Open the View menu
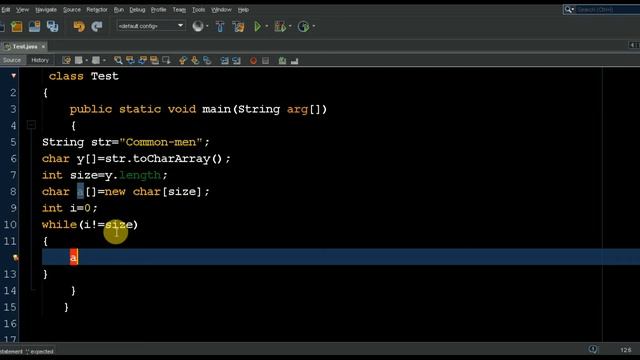Viewport: 640px width, 360px height. [22, 9]
